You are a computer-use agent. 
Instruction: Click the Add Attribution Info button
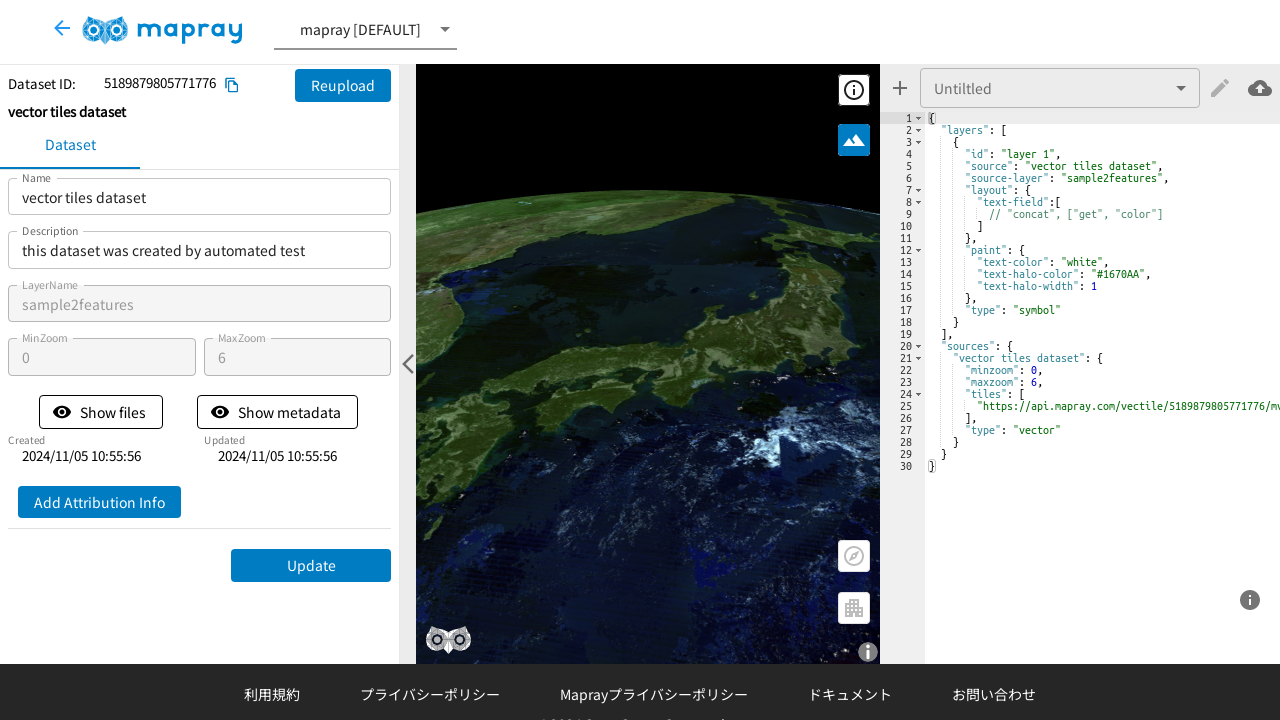(99, 502)
